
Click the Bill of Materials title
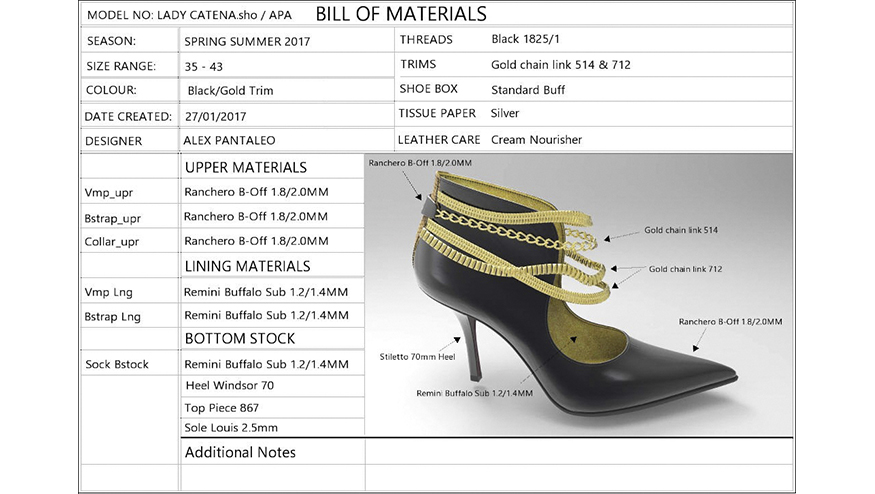tap(401, 14)
